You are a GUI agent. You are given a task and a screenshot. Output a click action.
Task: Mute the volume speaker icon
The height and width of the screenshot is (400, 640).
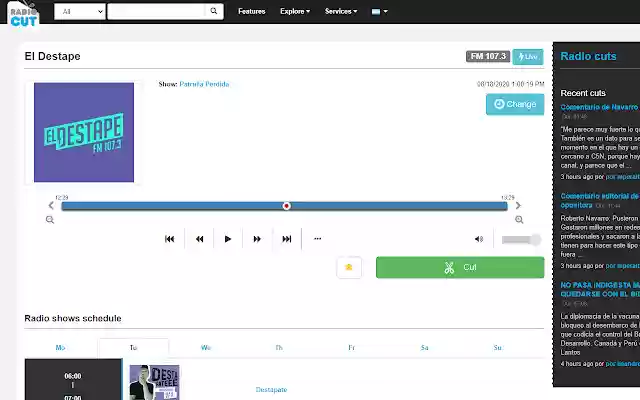[x=479, y=239]
